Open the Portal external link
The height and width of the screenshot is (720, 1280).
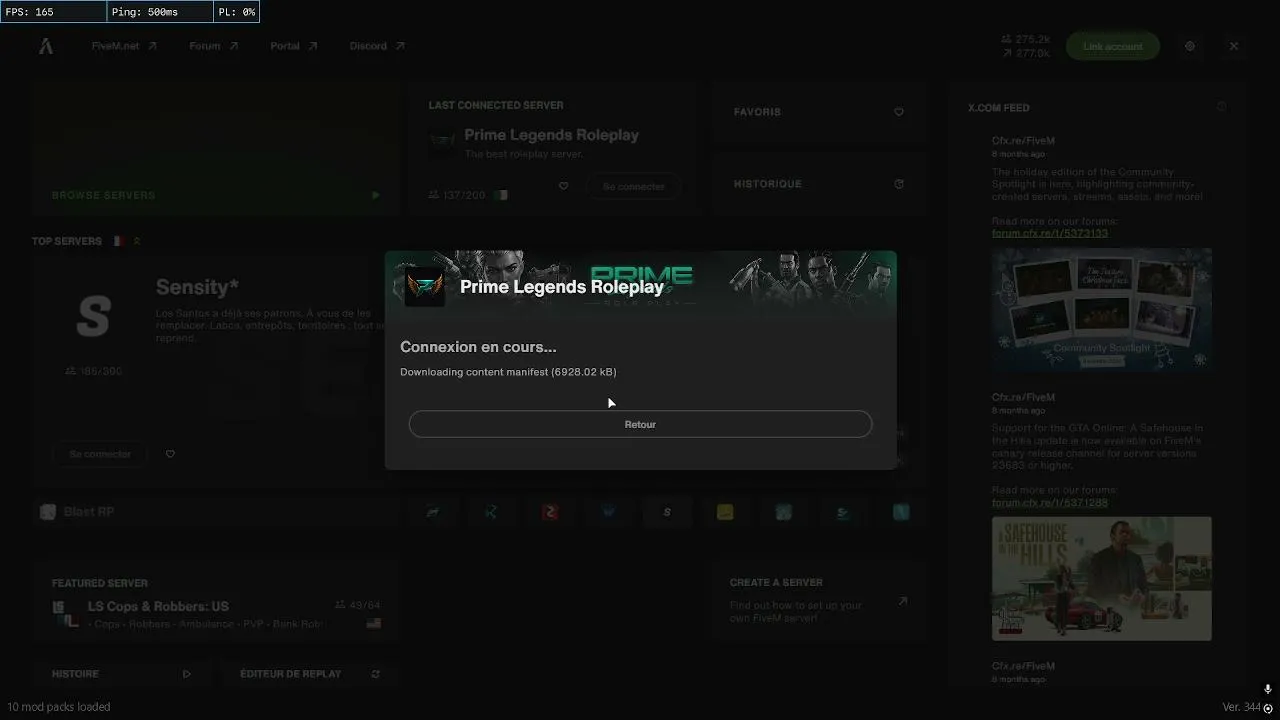[293, 46]
